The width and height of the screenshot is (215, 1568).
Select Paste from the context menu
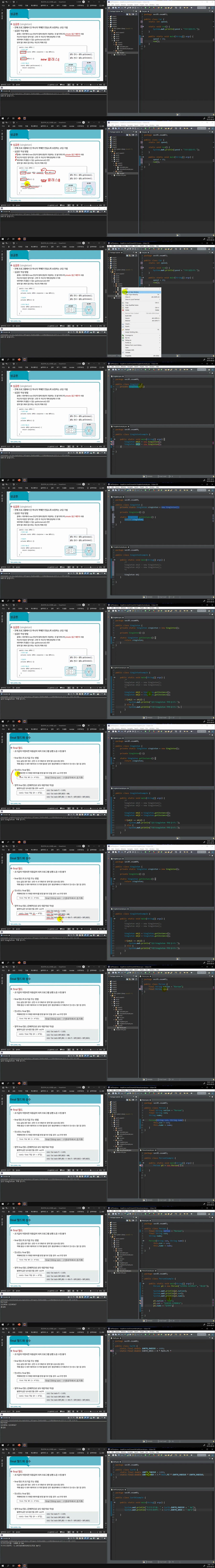127,307
